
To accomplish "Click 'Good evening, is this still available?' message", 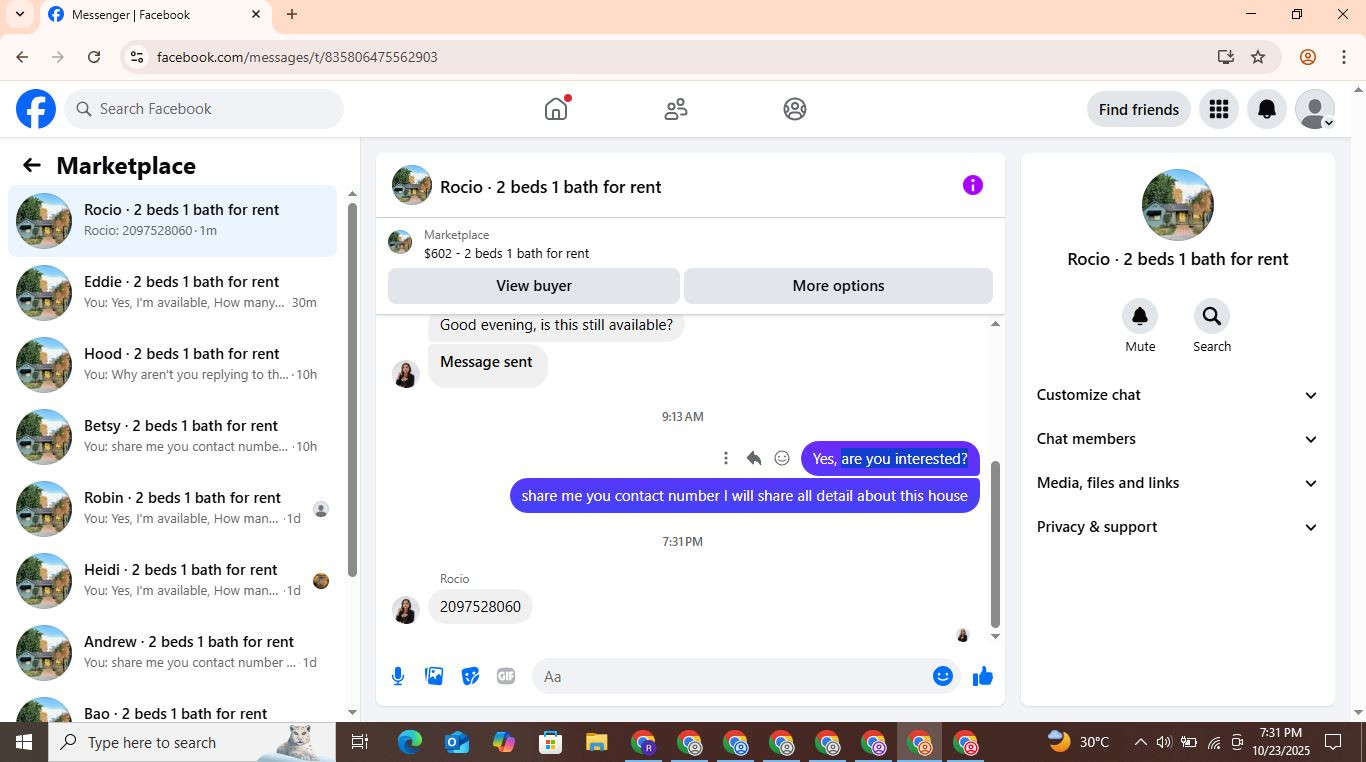I will [556, 326].
